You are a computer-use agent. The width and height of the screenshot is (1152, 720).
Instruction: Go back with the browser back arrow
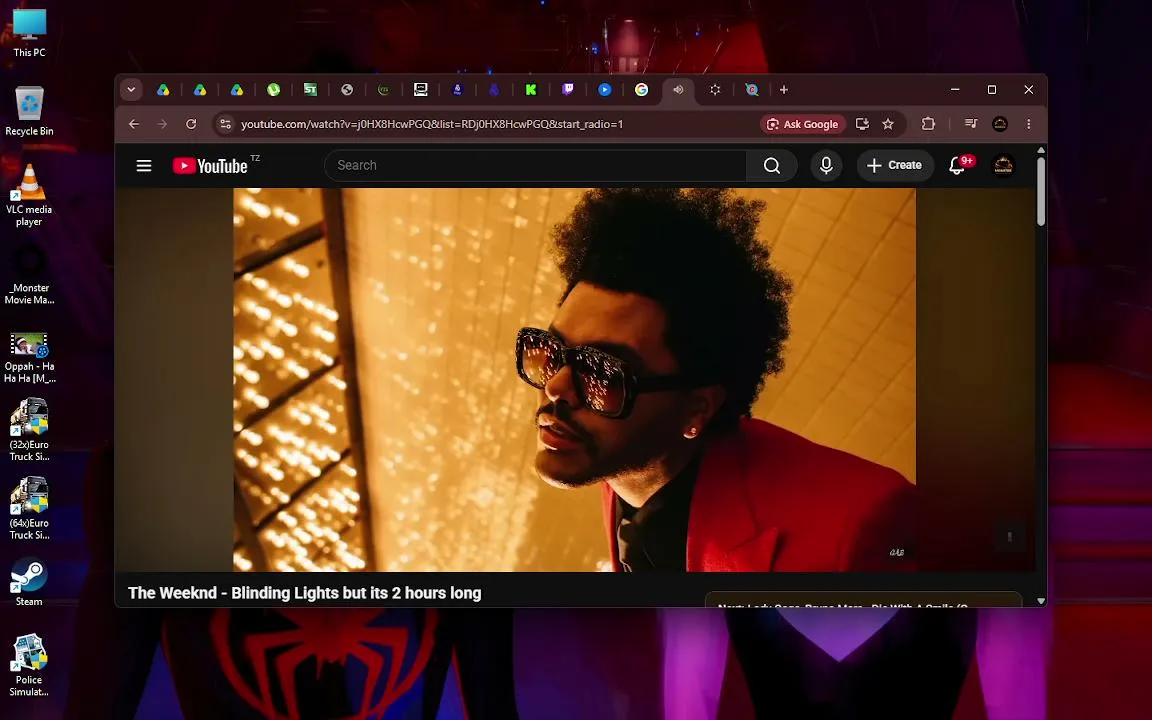click(134, 124)
